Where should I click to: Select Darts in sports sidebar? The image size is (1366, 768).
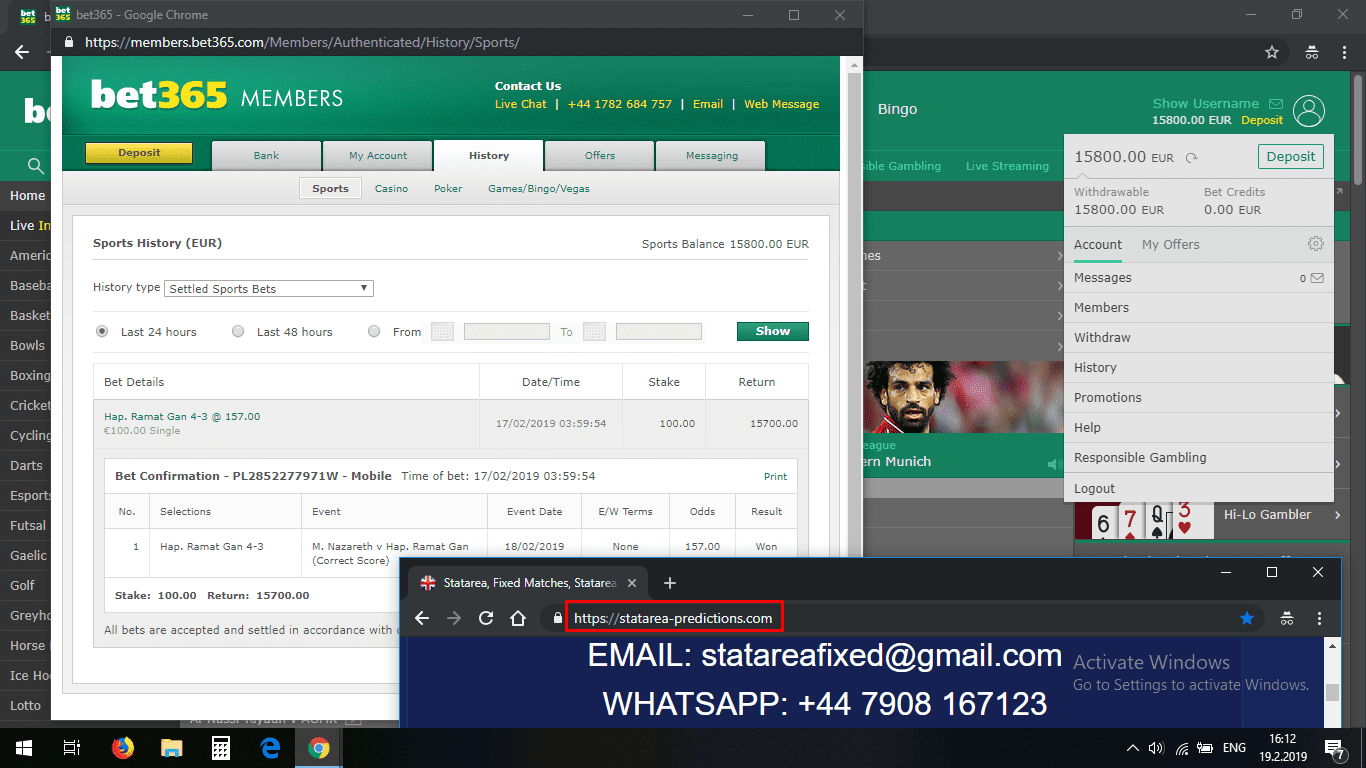[x=26, y=465]
